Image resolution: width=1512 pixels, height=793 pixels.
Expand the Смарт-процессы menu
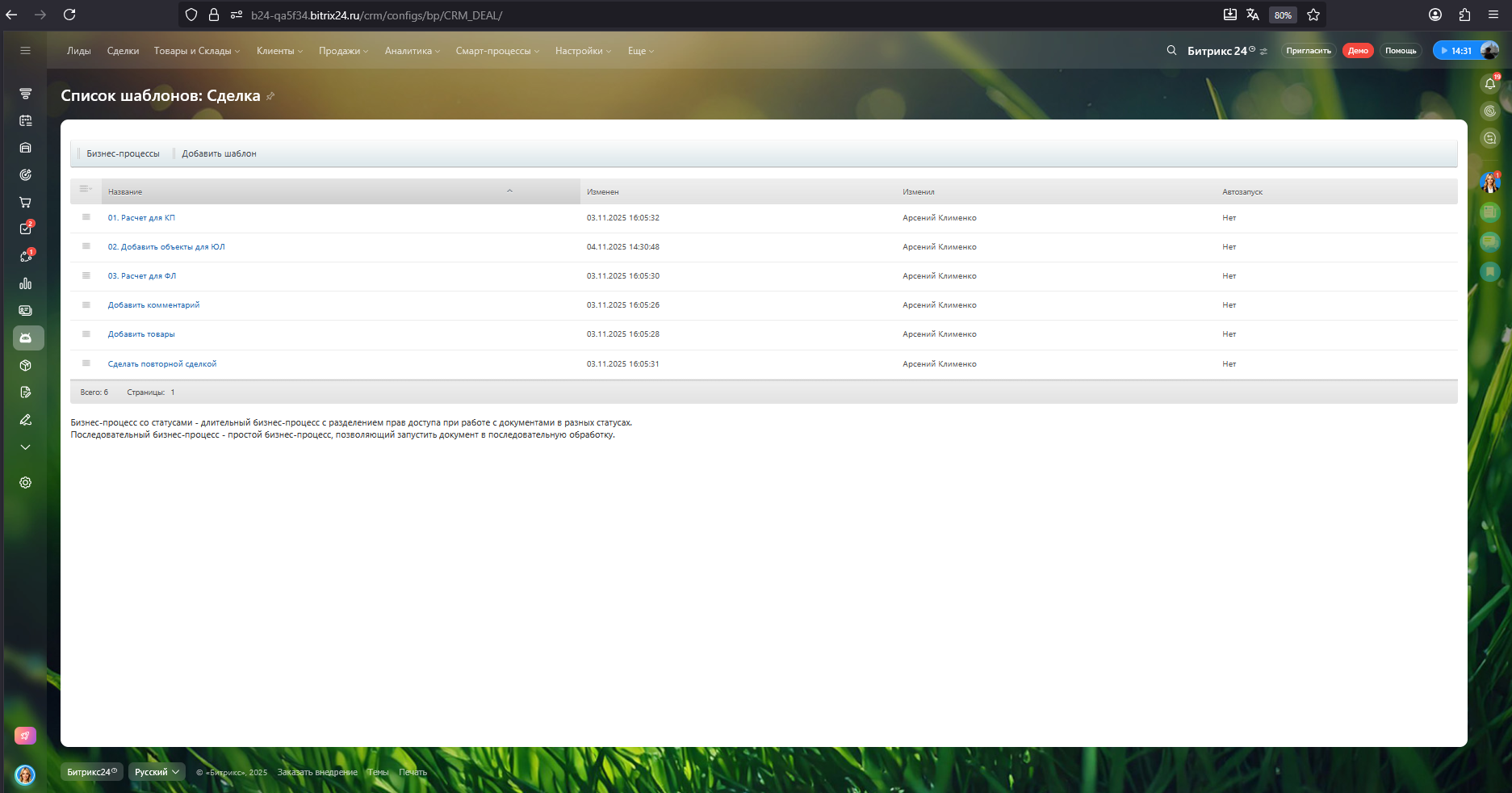[497, 51]
